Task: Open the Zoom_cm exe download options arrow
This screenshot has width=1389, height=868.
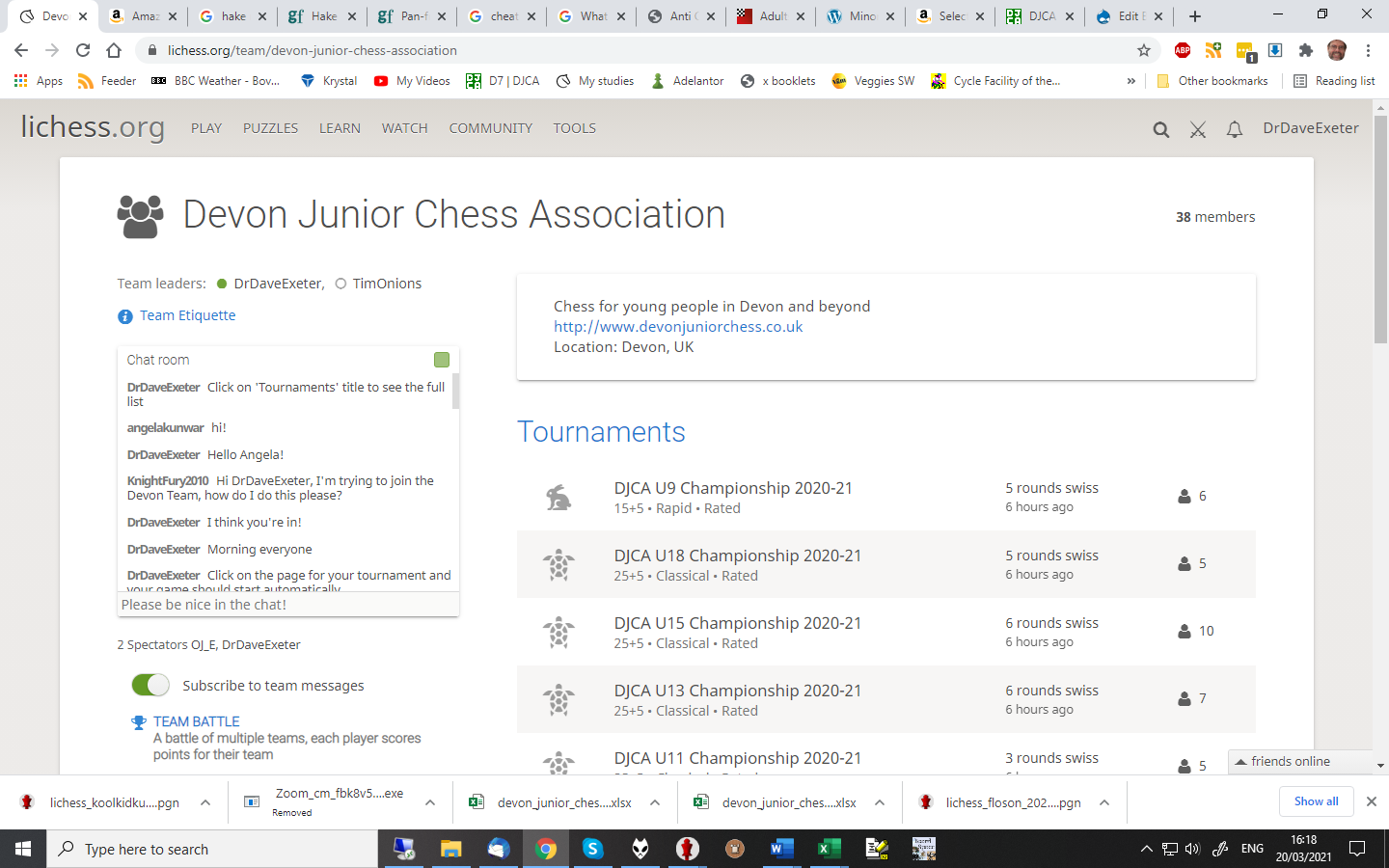Action: [430, 802]
